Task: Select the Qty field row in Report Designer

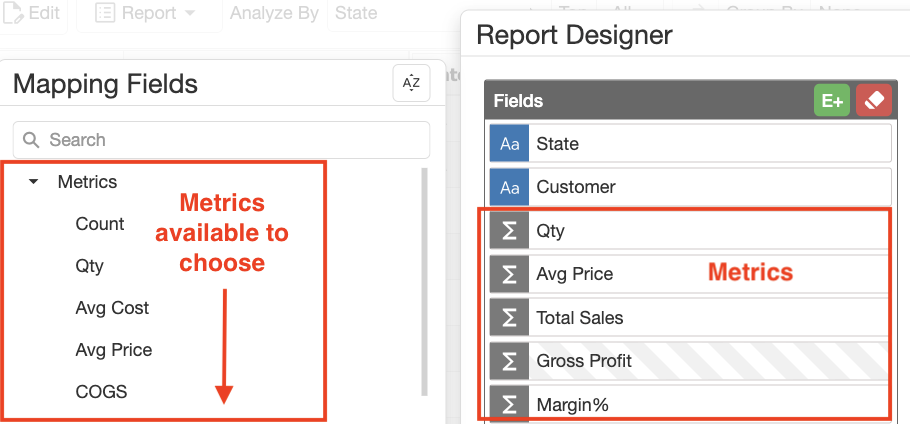Action: pyautogui.click(x=691, y=231)
